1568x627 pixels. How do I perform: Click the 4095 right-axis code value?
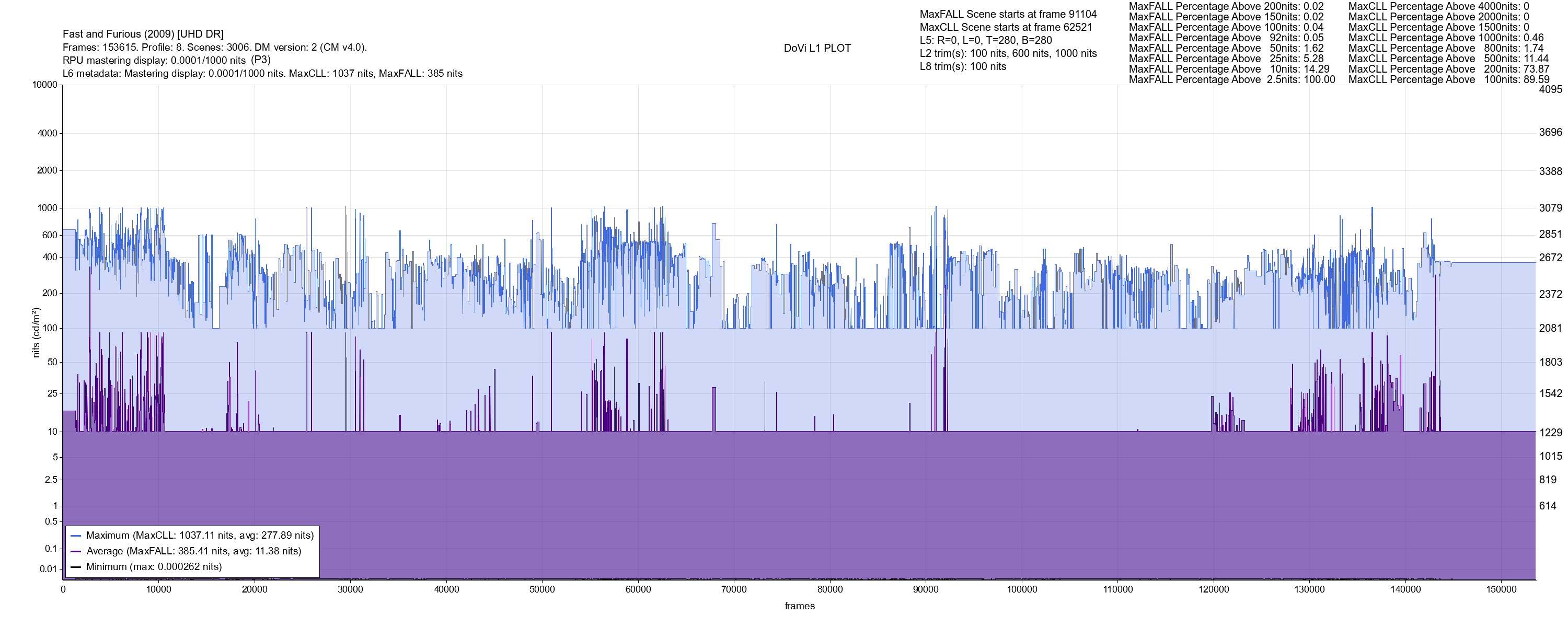coord(1550,89)
